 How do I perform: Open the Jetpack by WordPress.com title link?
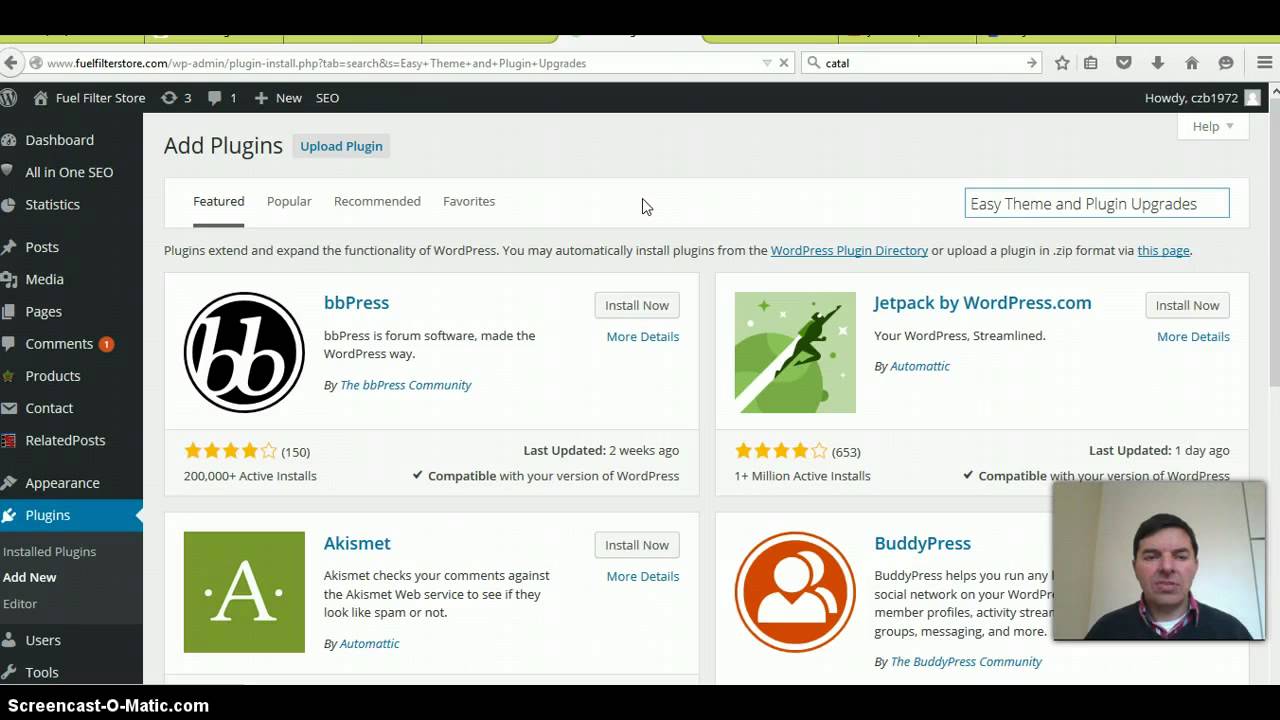pyautogui.click(x=983, y=303)
